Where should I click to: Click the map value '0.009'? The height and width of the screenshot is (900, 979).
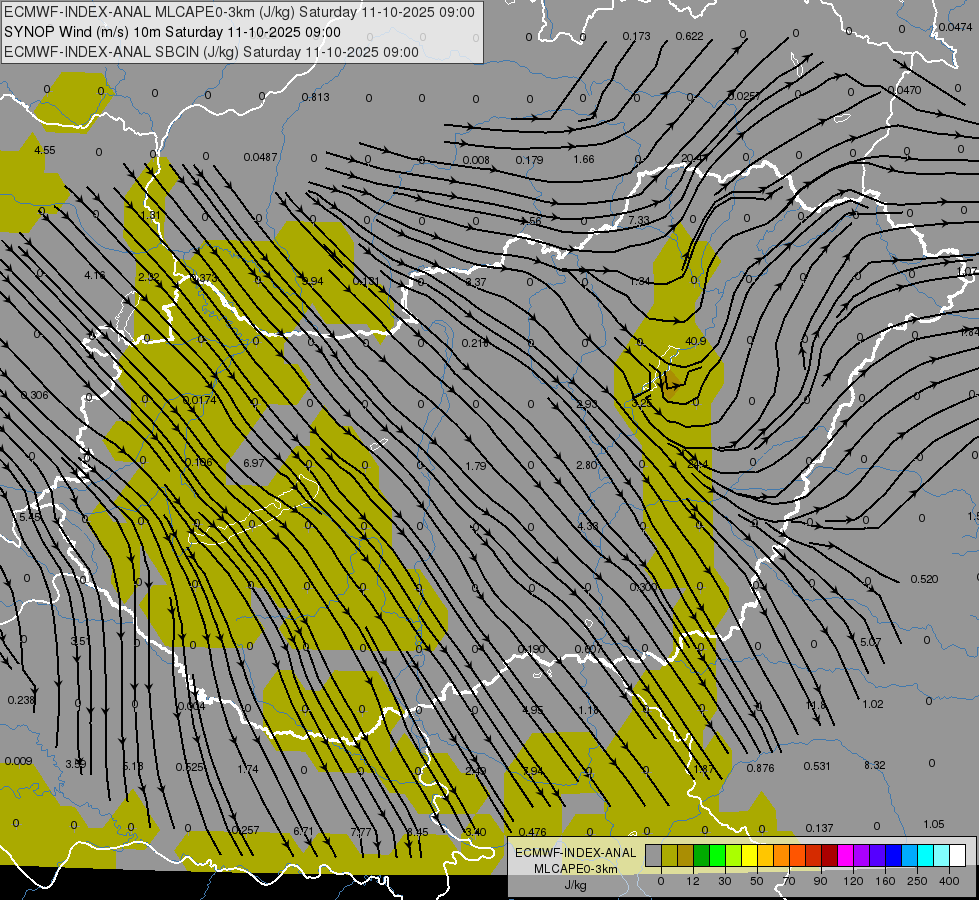[x=18, y=761]
